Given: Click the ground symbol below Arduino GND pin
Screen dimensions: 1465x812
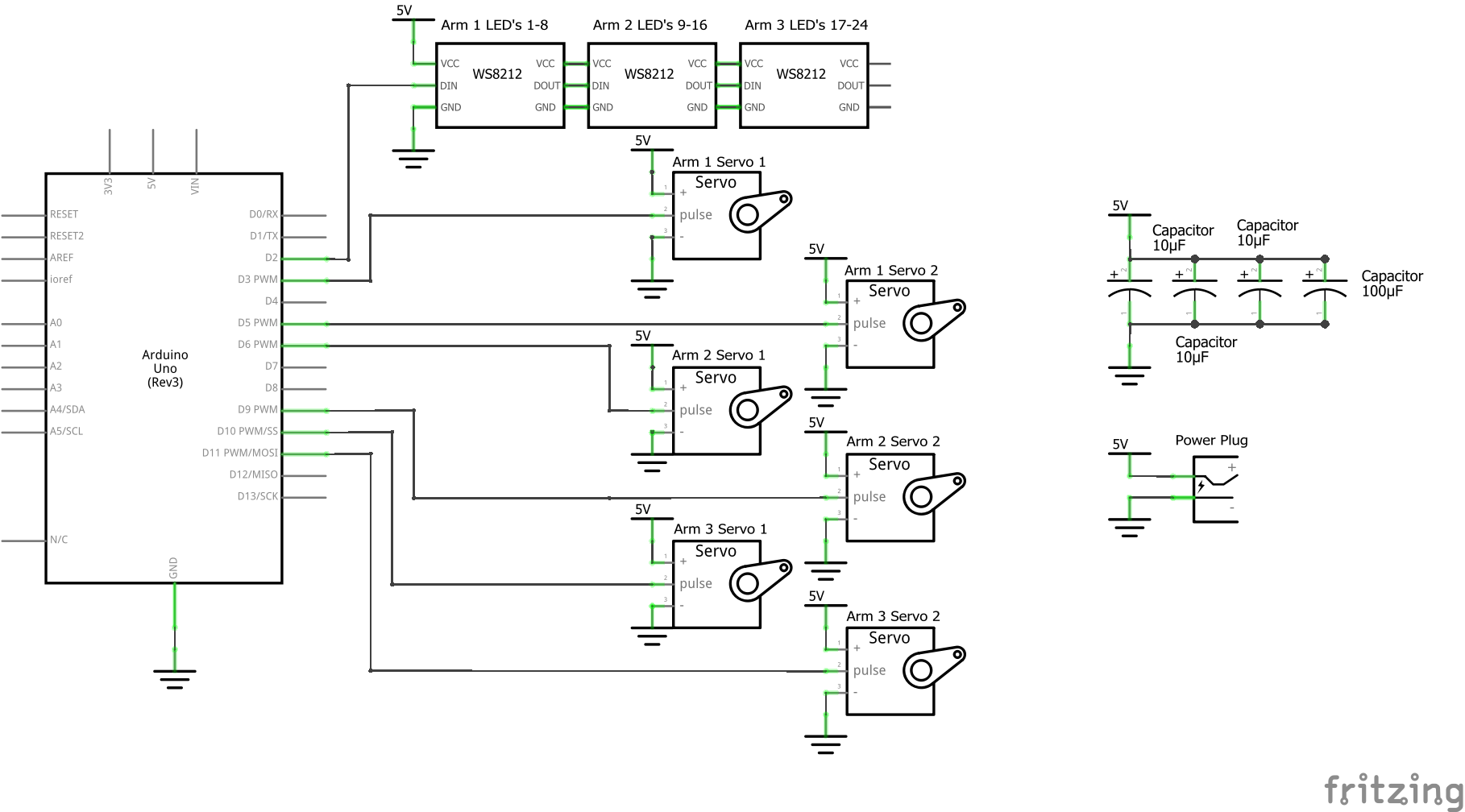Looking at the screenshot, I should 174,679.
